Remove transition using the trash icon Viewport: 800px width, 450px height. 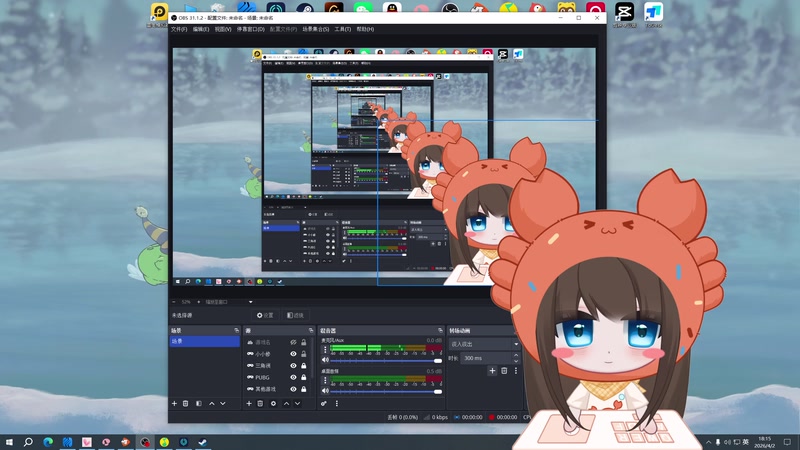[x=504, y=371]
